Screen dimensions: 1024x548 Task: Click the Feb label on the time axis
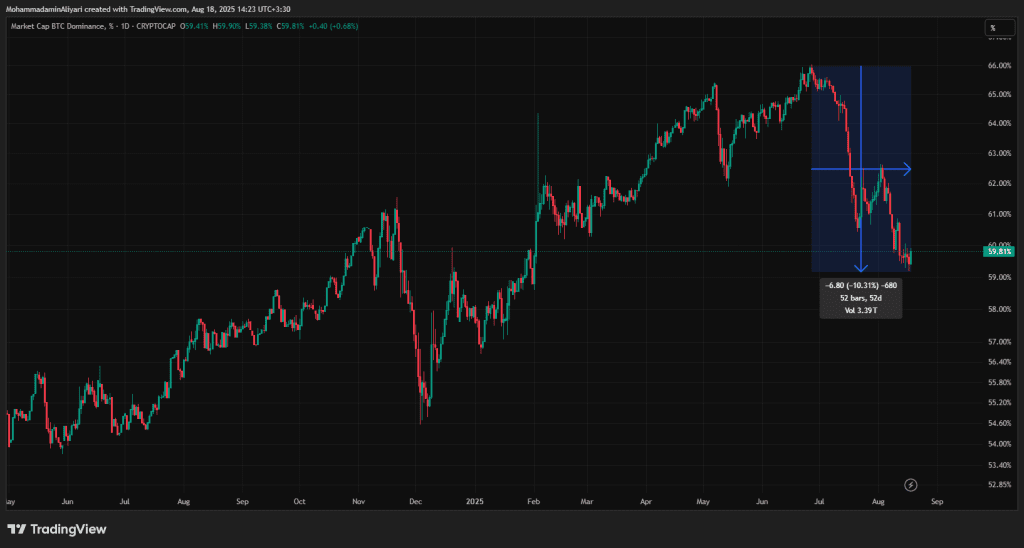(533, 503)
